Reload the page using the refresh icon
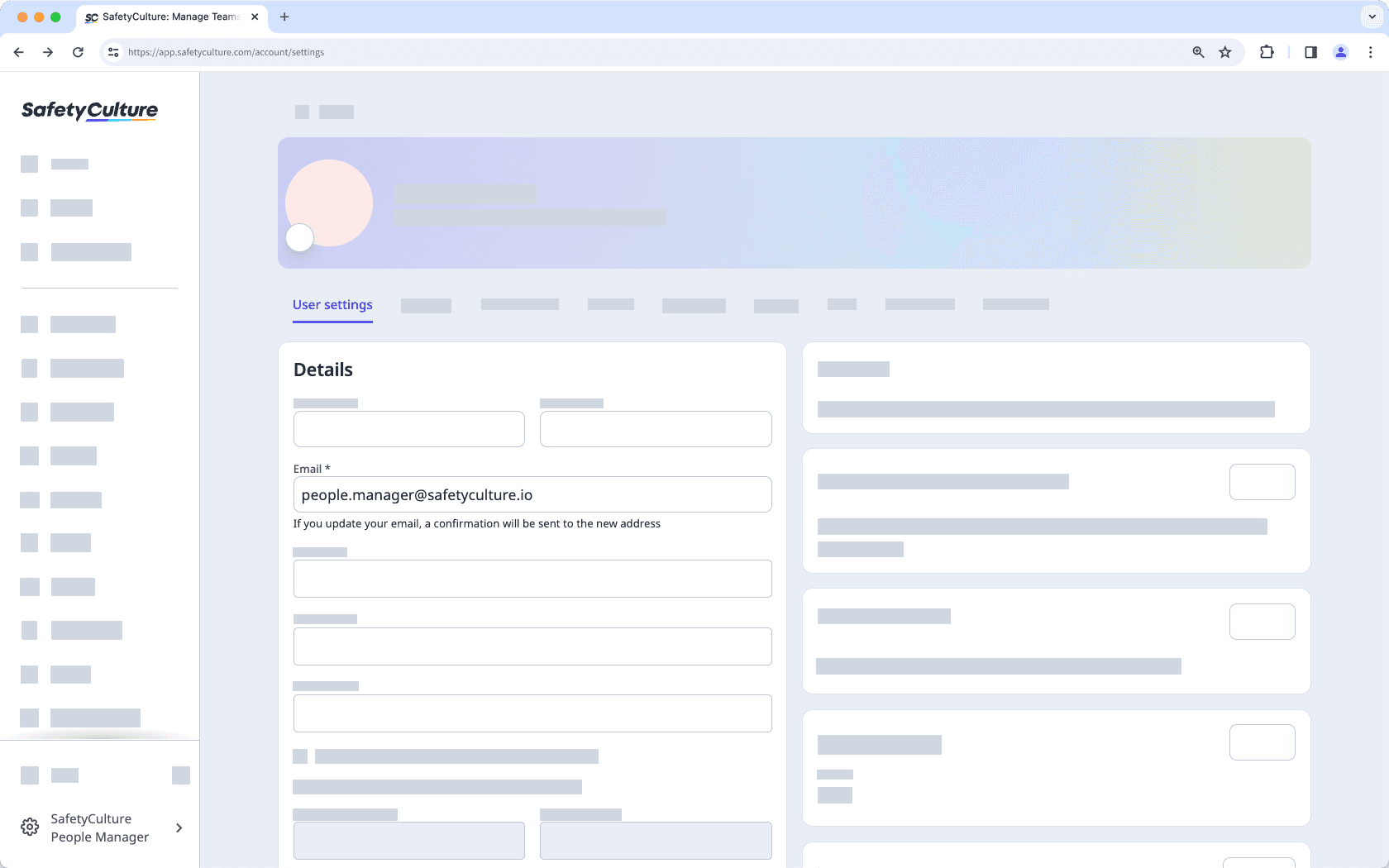The height and width of the screenshot is (868, 1389). [x=78, y=51]
